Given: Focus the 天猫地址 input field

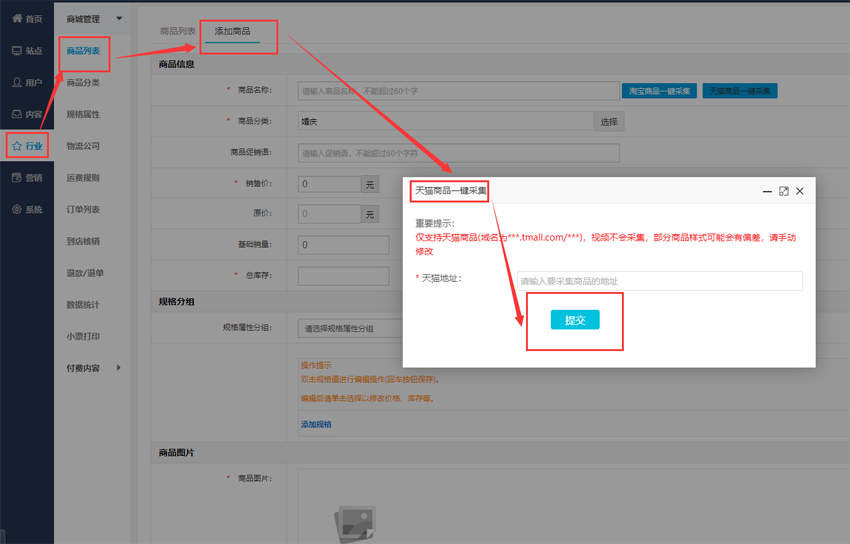Looking at the screenshot, I should [659, 281].
